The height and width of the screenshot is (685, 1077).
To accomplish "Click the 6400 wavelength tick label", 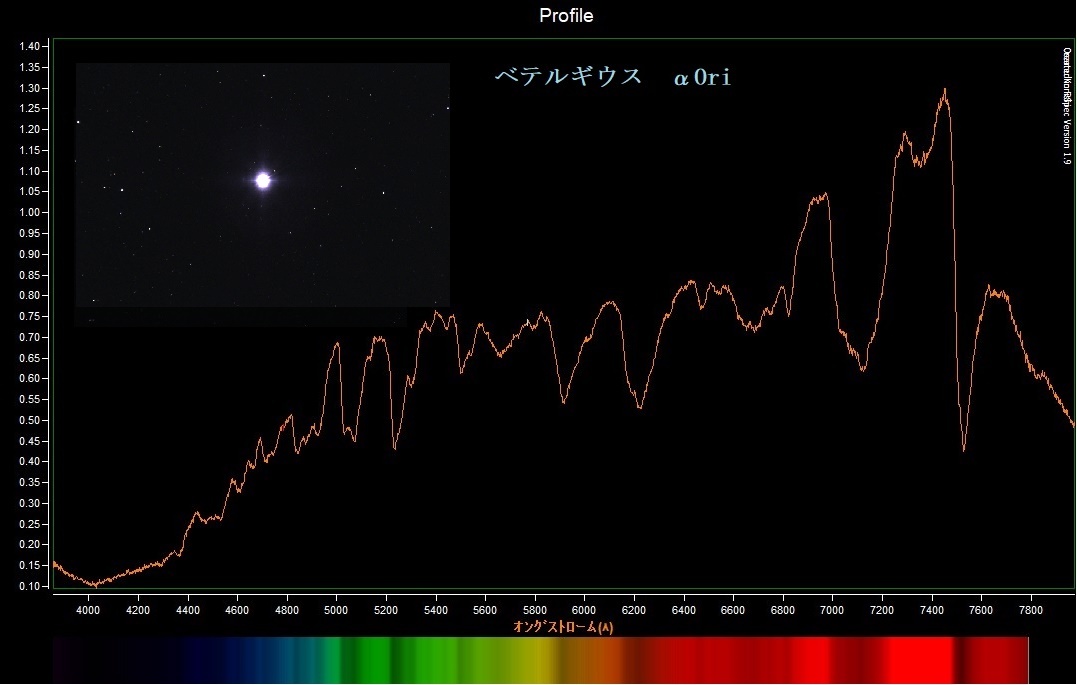I will point(683,610).
